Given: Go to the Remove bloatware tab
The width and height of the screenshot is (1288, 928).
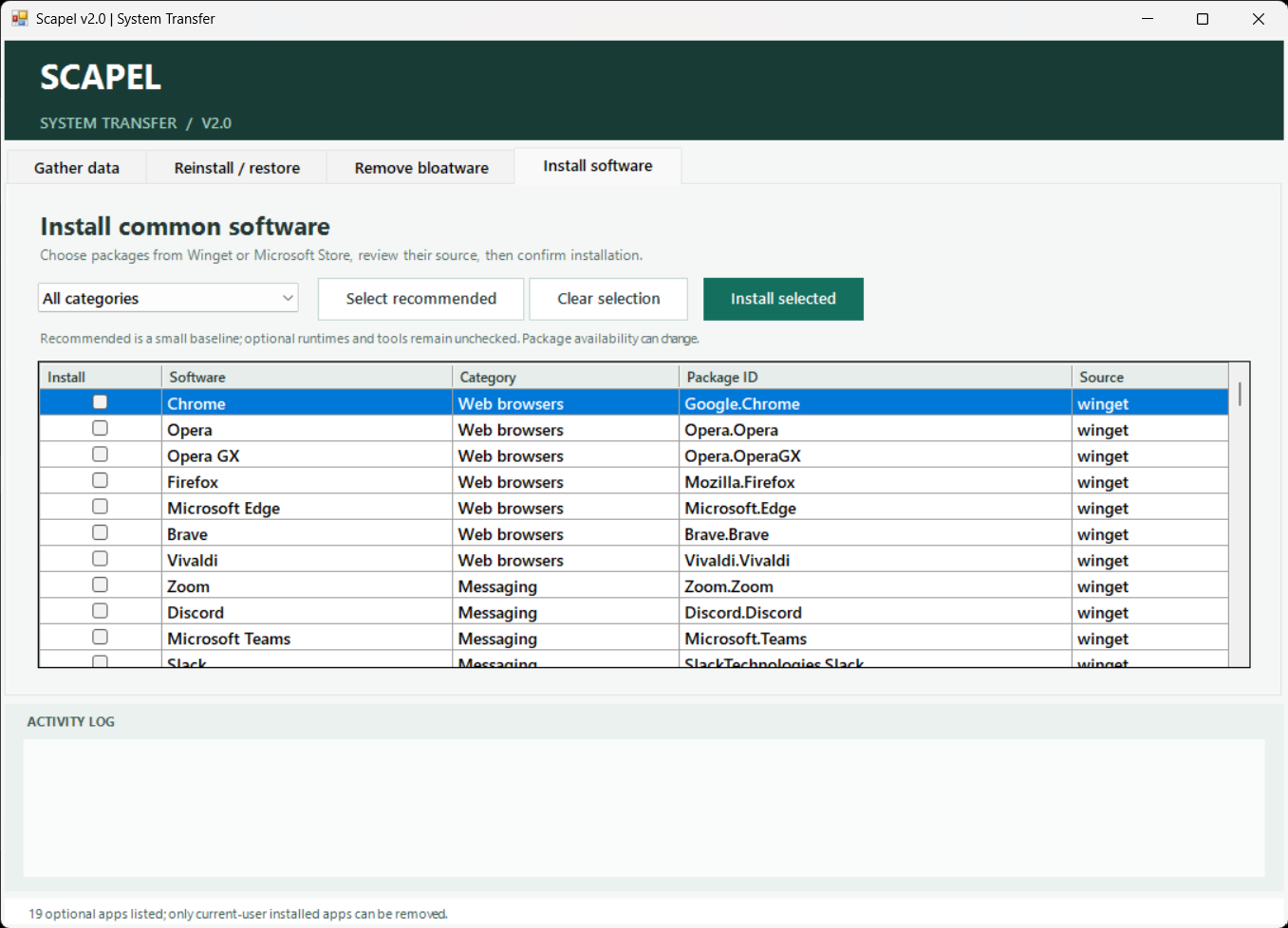Looking at the screenshot, I should click(421, 168).
